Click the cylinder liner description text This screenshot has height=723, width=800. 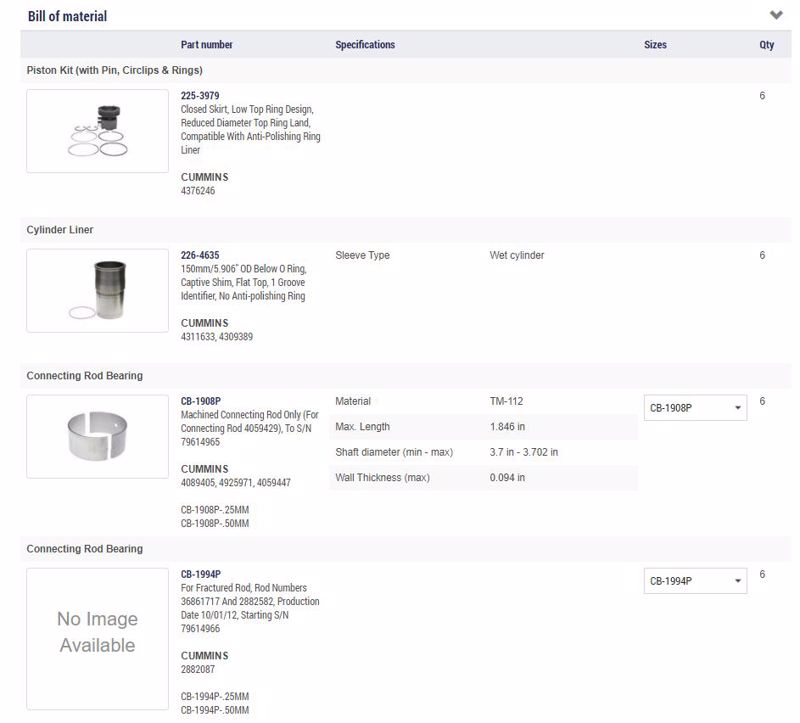243,282
